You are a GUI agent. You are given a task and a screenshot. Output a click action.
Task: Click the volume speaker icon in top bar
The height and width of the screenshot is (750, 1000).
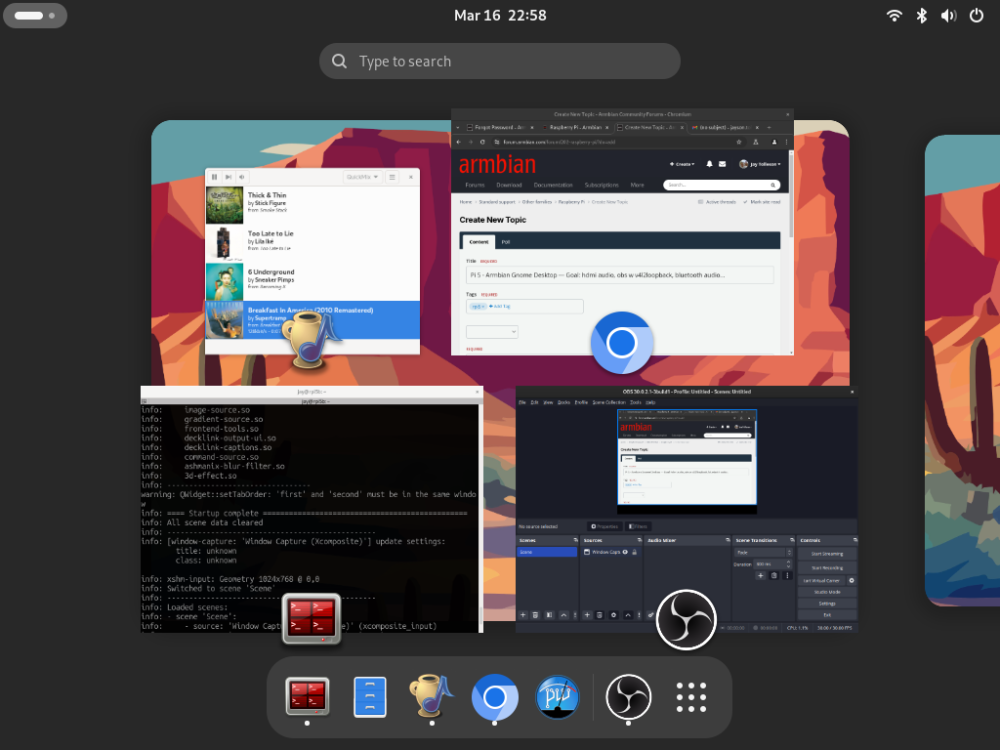point(948,15)
